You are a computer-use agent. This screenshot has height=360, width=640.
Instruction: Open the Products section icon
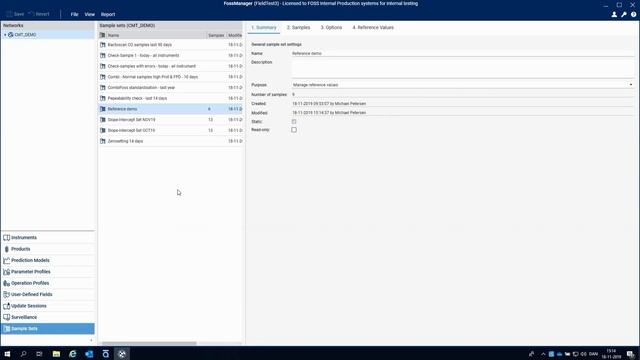[7, 249]
